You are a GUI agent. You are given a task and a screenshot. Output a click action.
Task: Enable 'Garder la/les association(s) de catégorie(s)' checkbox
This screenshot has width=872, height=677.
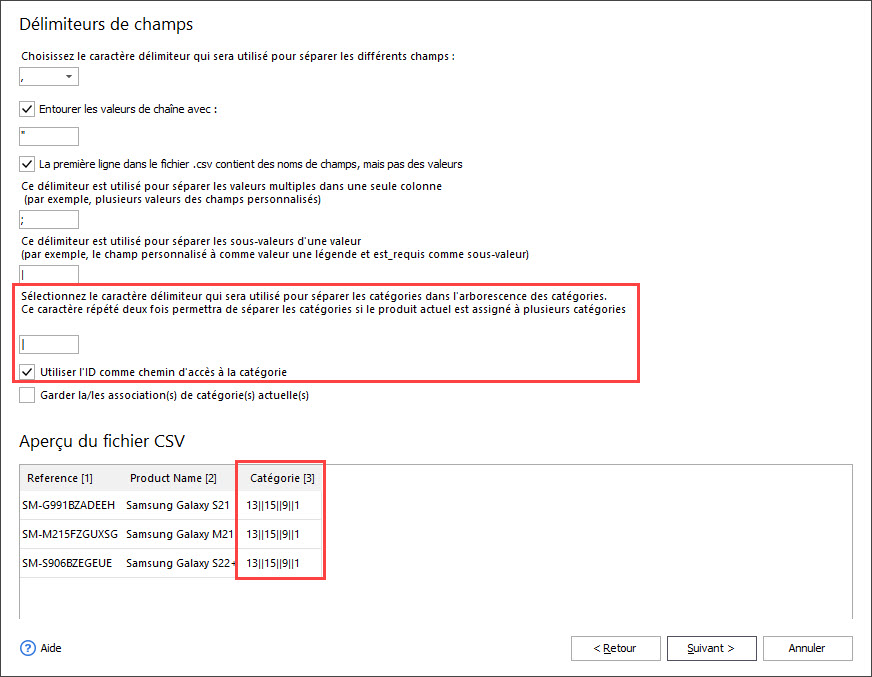27,395
